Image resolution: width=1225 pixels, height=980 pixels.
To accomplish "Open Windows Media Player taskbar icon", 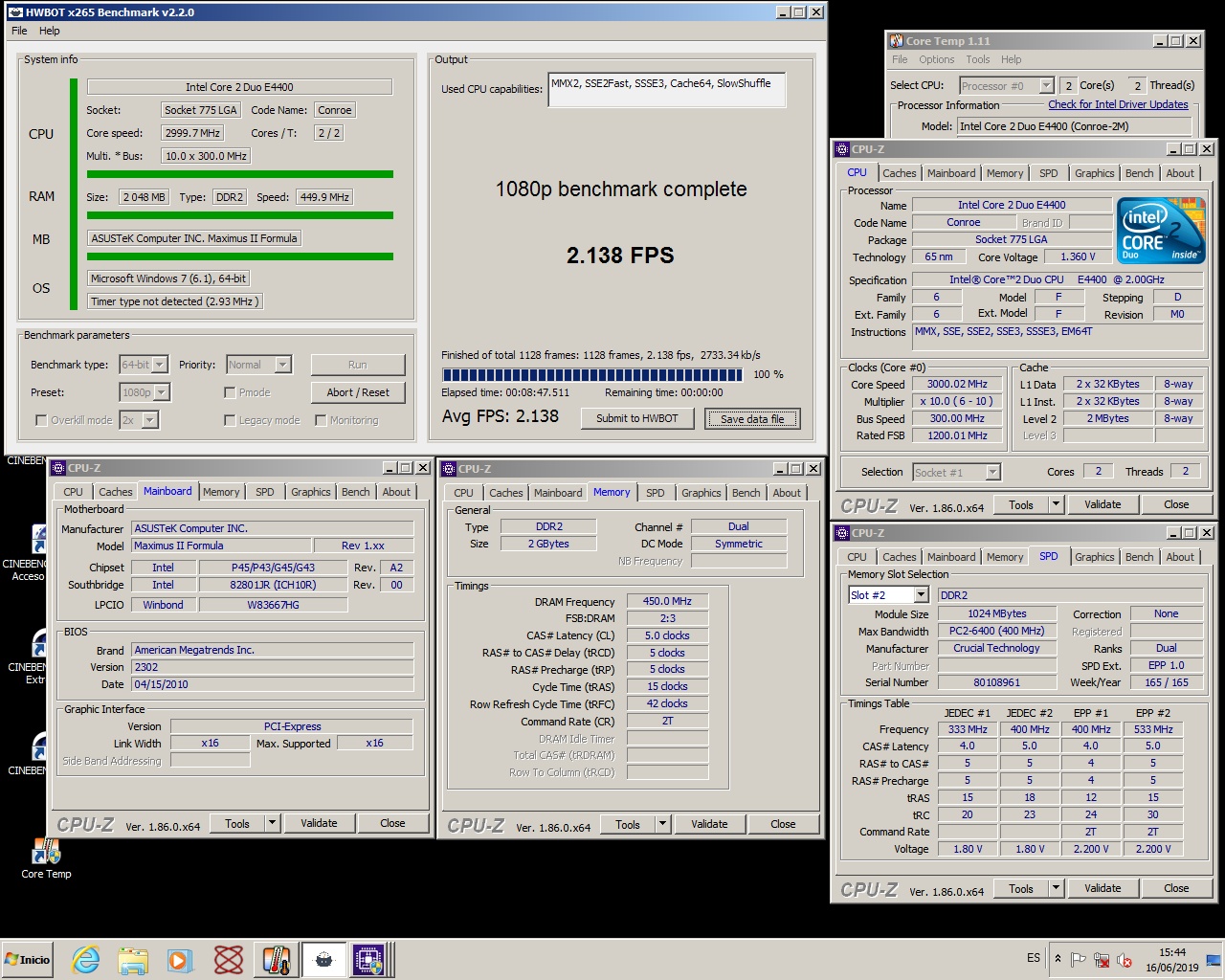I will point(179,959).
